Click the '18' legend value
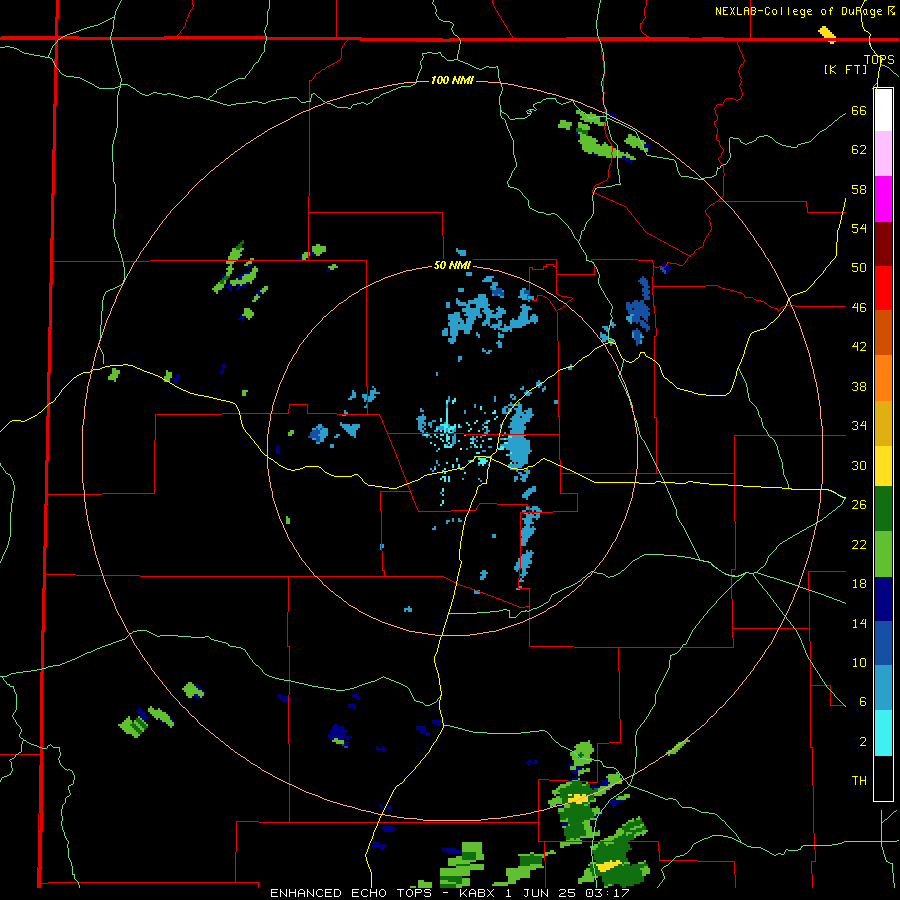The height and width of the screenshot is (900, 900). click(x=859, y=584)
